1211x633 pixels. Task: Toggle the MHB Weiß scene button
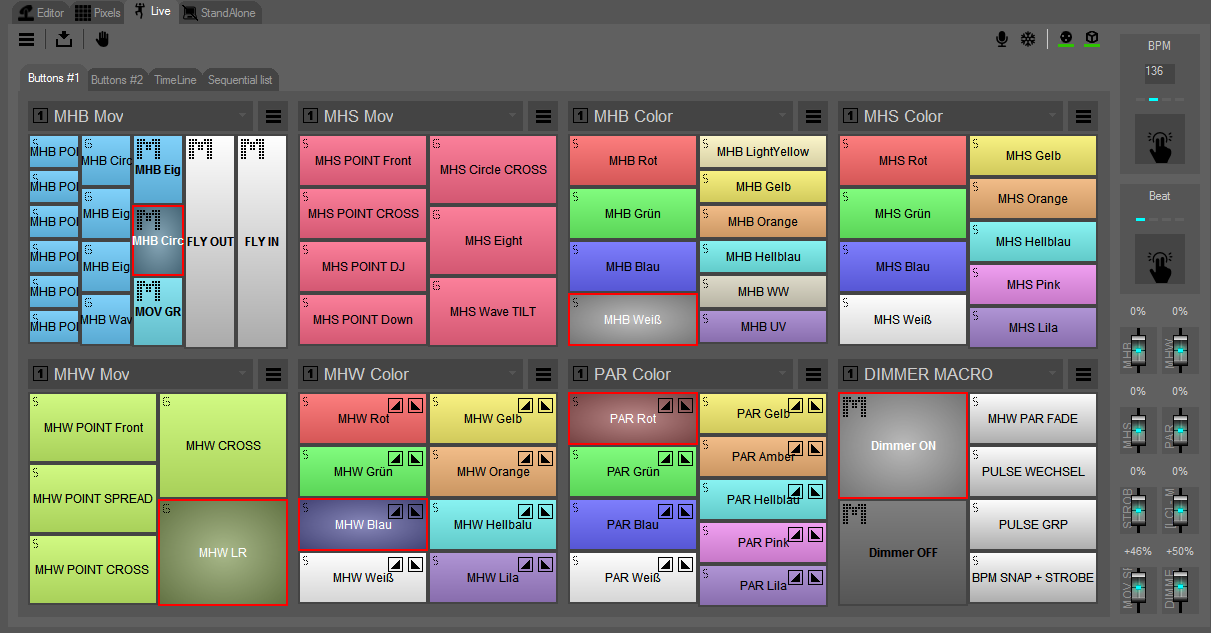[x=633, y=320]
